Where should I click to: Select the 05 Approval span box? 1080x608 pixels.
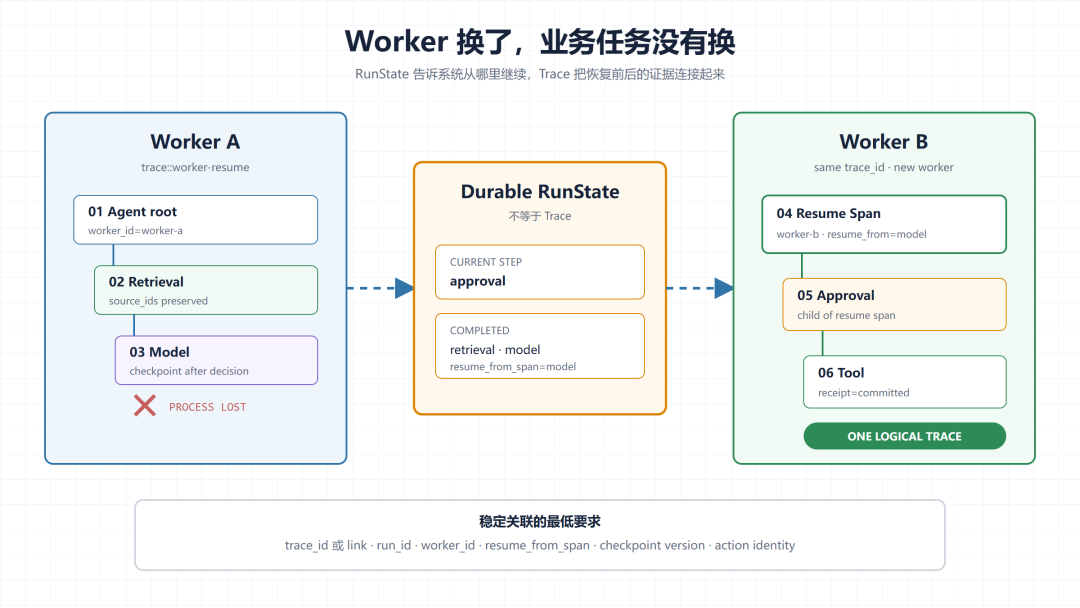(x=894, y=304)
